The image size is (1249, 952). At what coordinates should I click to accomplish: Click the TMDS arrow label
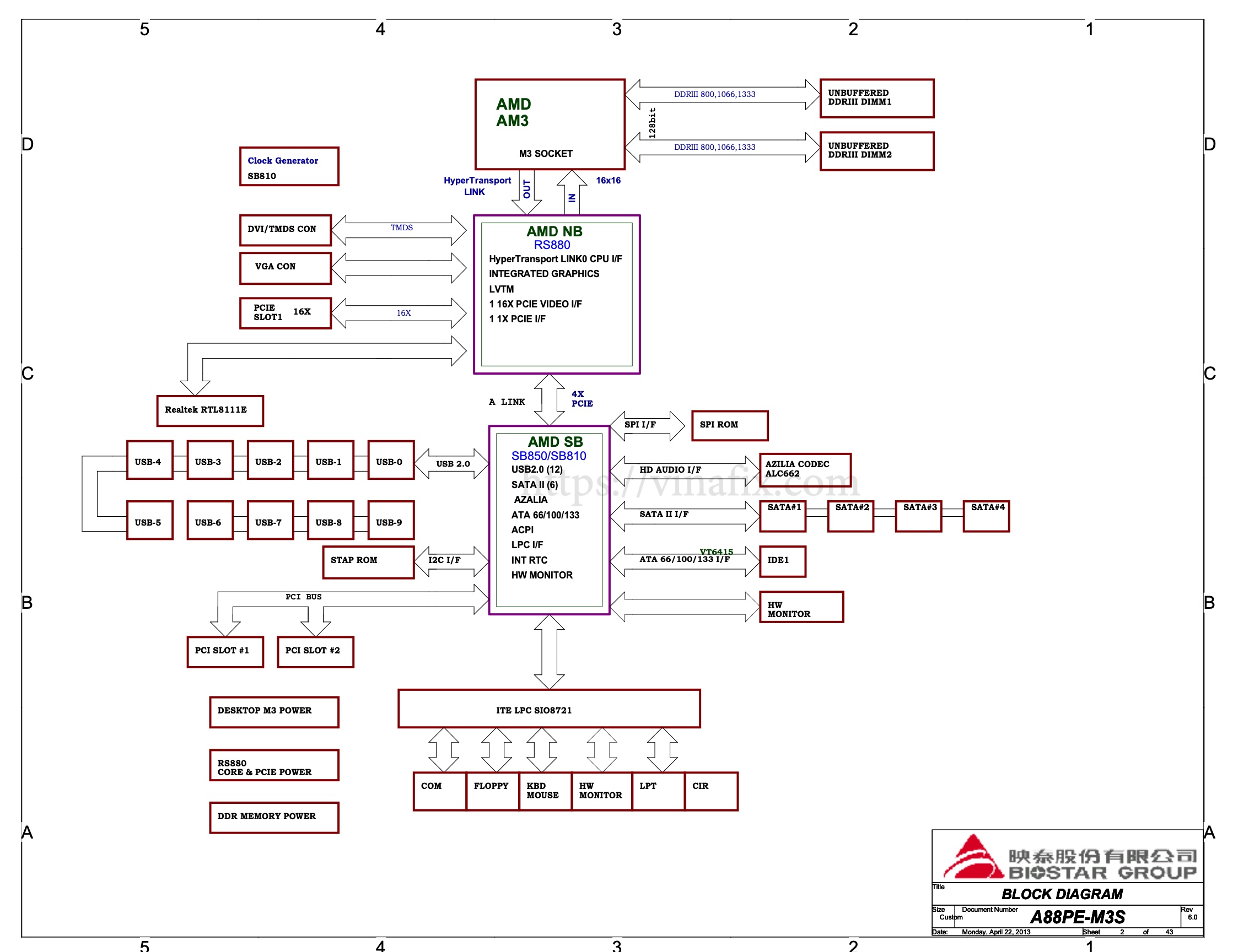(401, 228)
